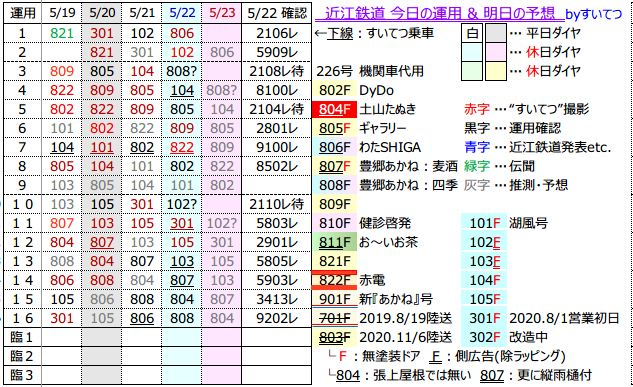633x387 pixels.
Task: Click the gray 平日ダイヤ legend box
Action: (x=496, y=33)
